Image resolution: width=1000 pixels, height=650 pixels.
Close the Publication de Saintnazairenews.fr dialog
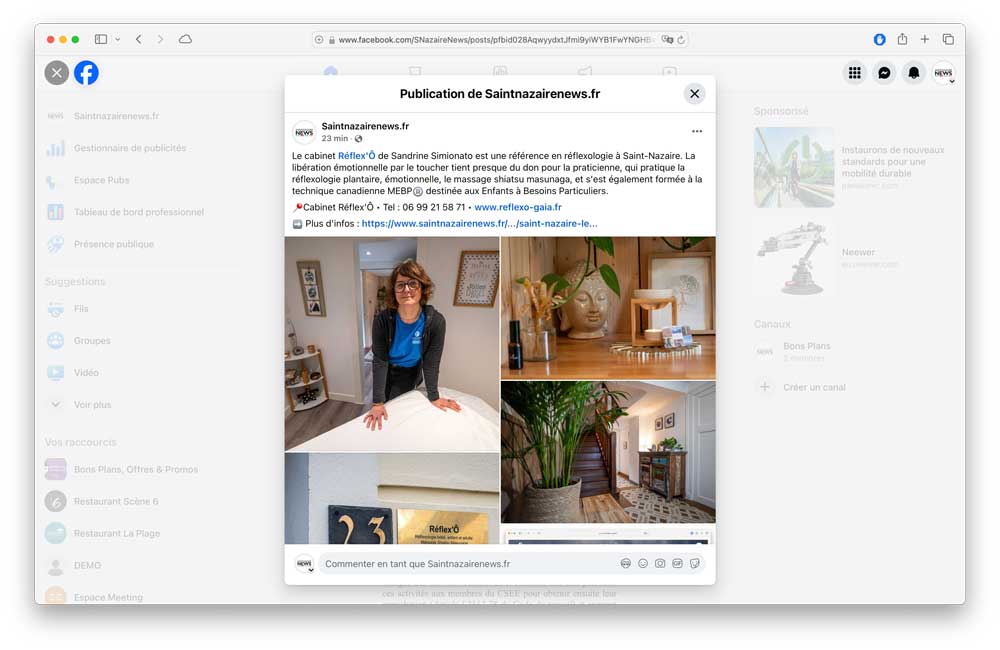point(694,94)
